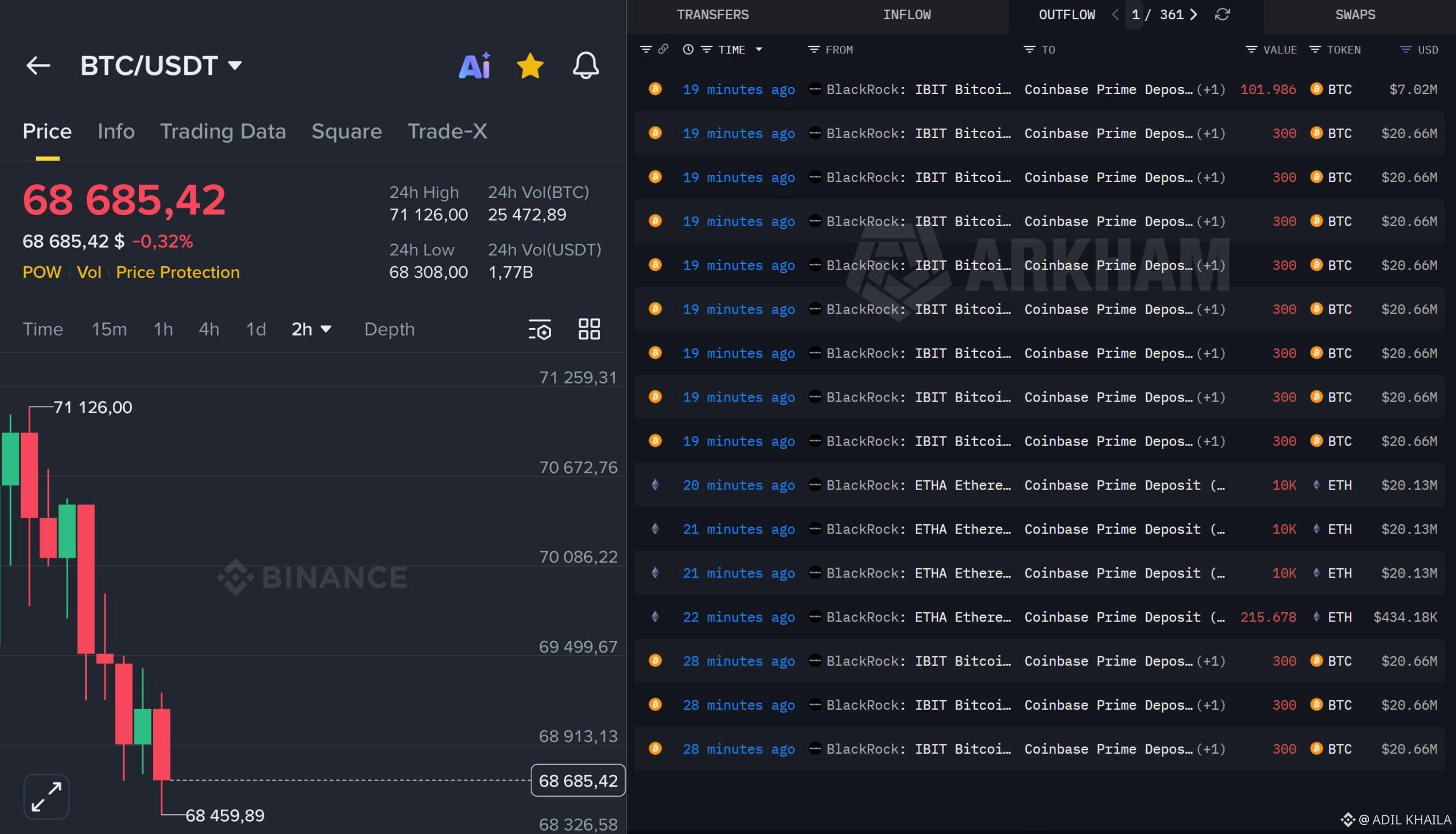Image resolution: width=1456 pixels, height=834 pixels.
Task: Switch to Arkham INFLOW tab
Action: tap(906, 15)
